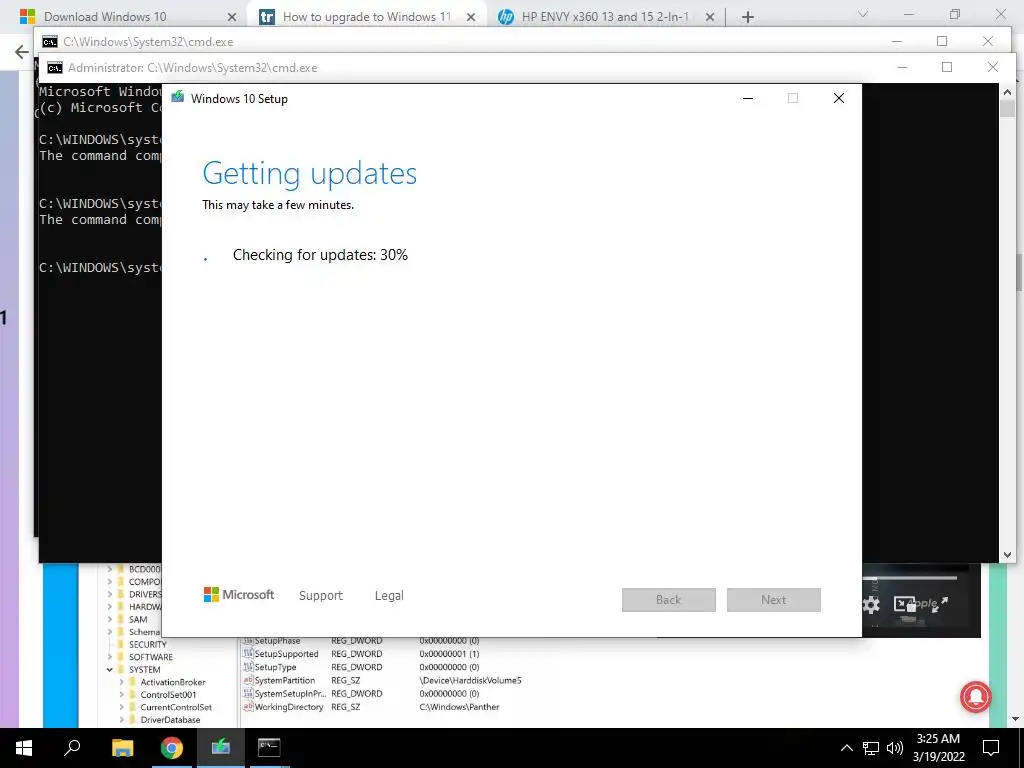Viewport: 1024px width, 768px height.
Task: Select the SystemSetupInPr... registry value
Action: (289, 694)
